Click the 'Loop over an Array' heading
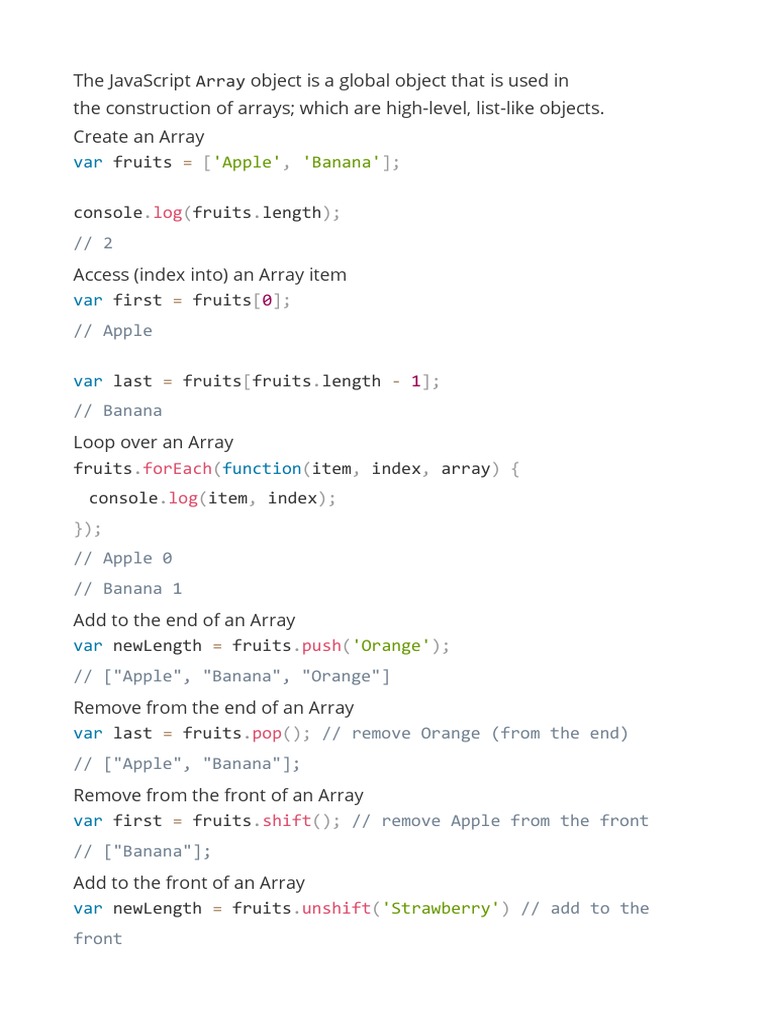This screenshot has width=768, height=1024. click(153, 442)
